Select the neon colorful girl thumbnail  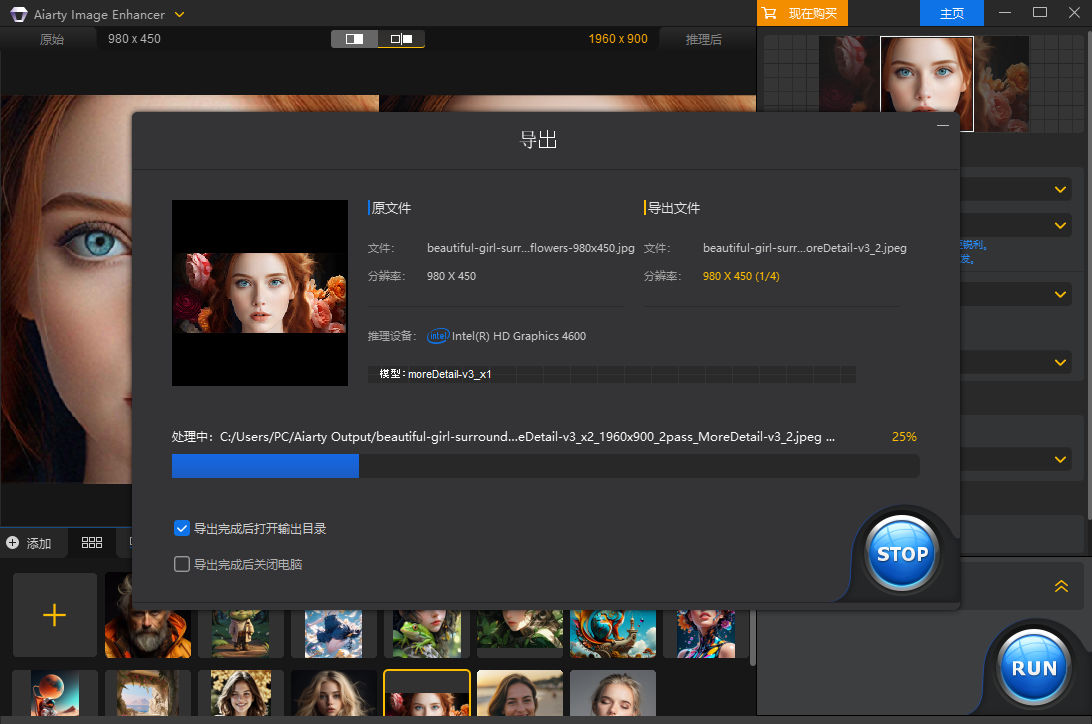tap(705, 634)
